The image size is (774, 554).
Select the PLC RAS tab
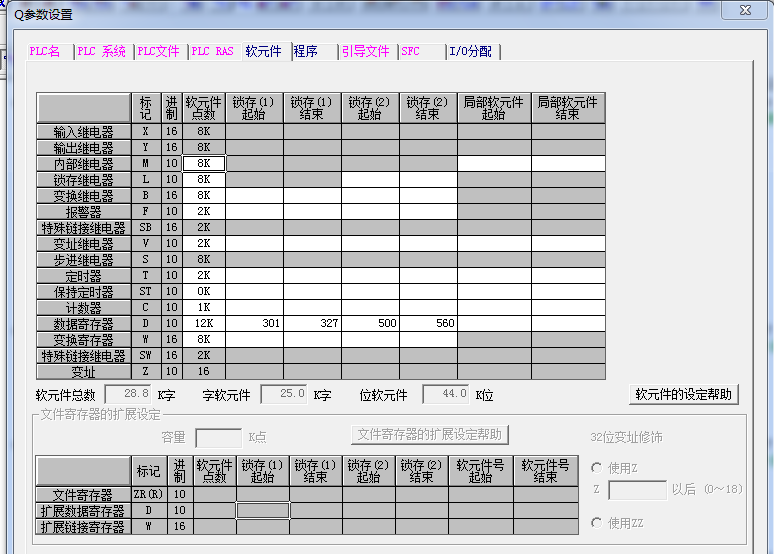pyautogui.click(x=212, y=51)
